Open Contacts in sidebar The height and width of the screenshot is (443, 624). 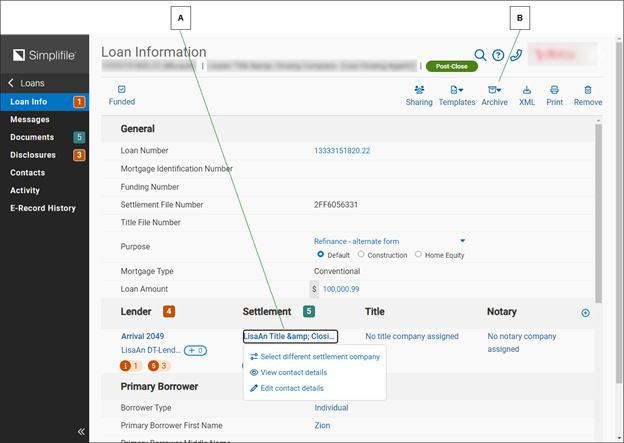tap(27, 173)
